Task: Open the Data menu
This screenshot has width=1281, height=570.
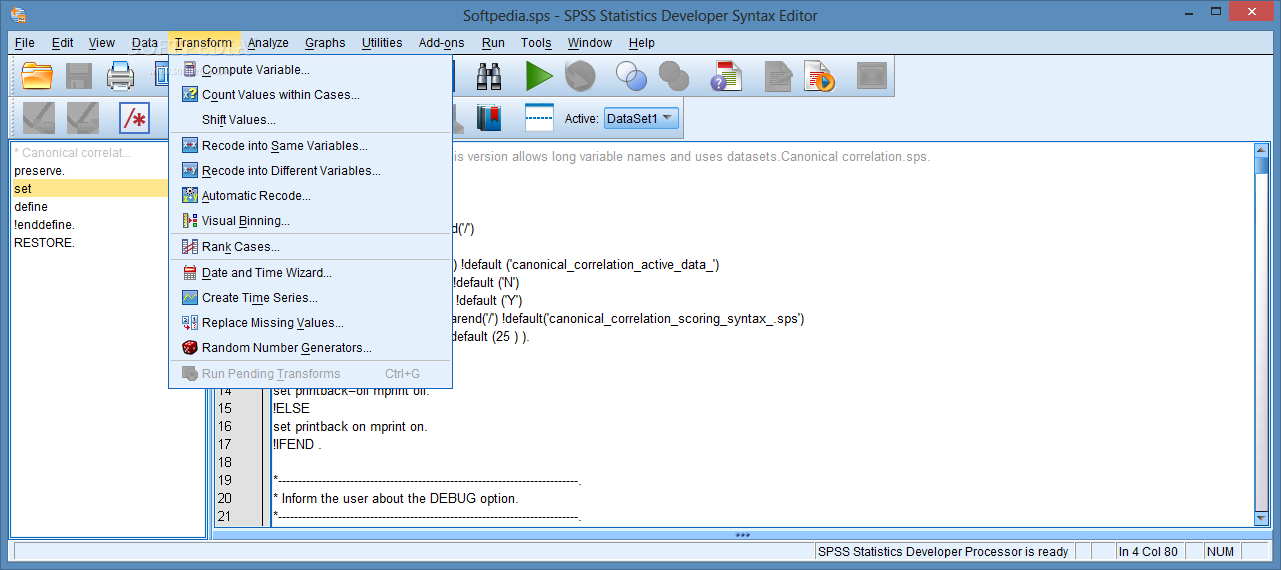Action: (x=144, y=43)
